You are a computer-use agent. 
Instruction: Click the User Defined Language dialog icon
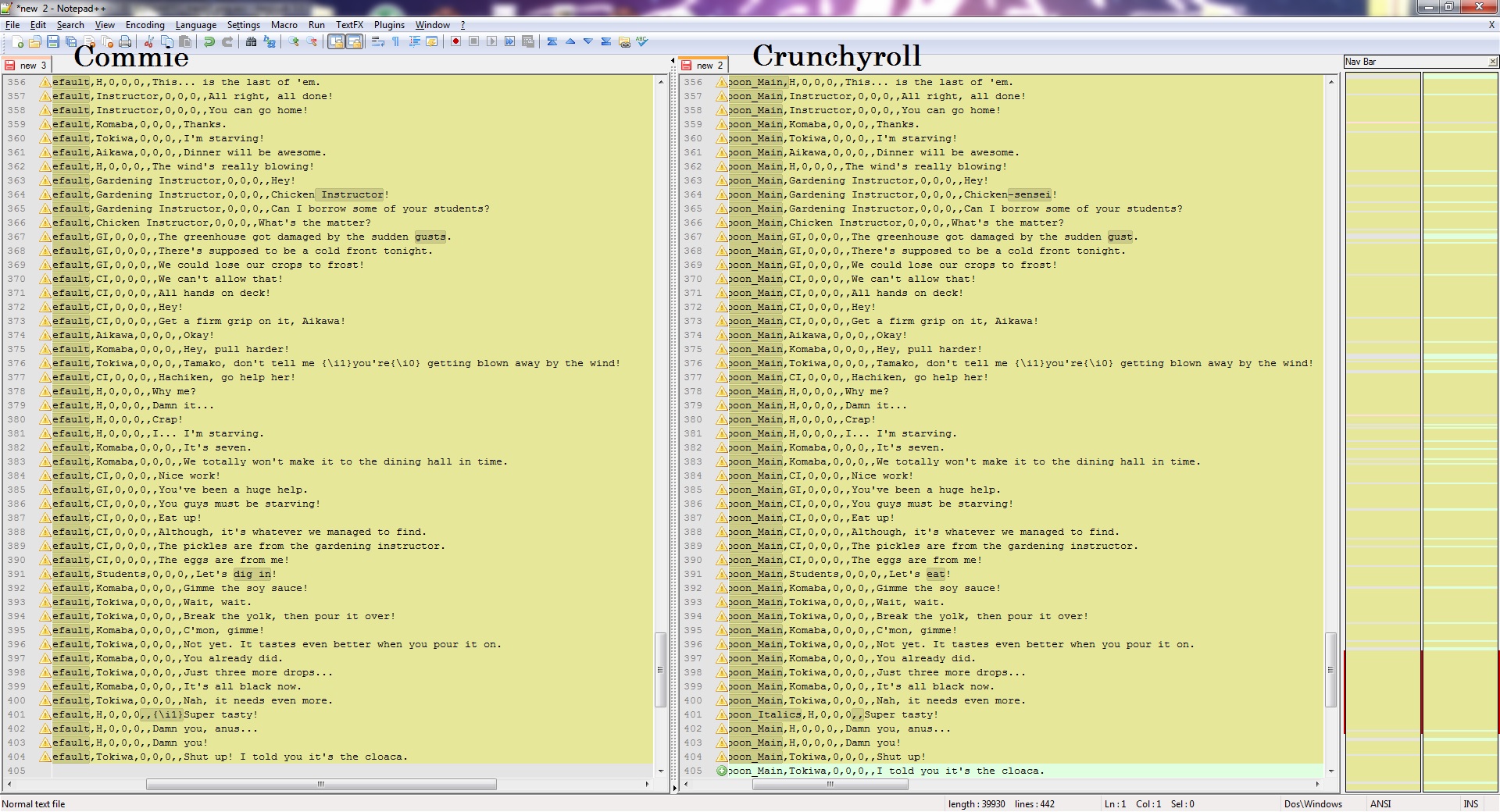coord(431,41)
